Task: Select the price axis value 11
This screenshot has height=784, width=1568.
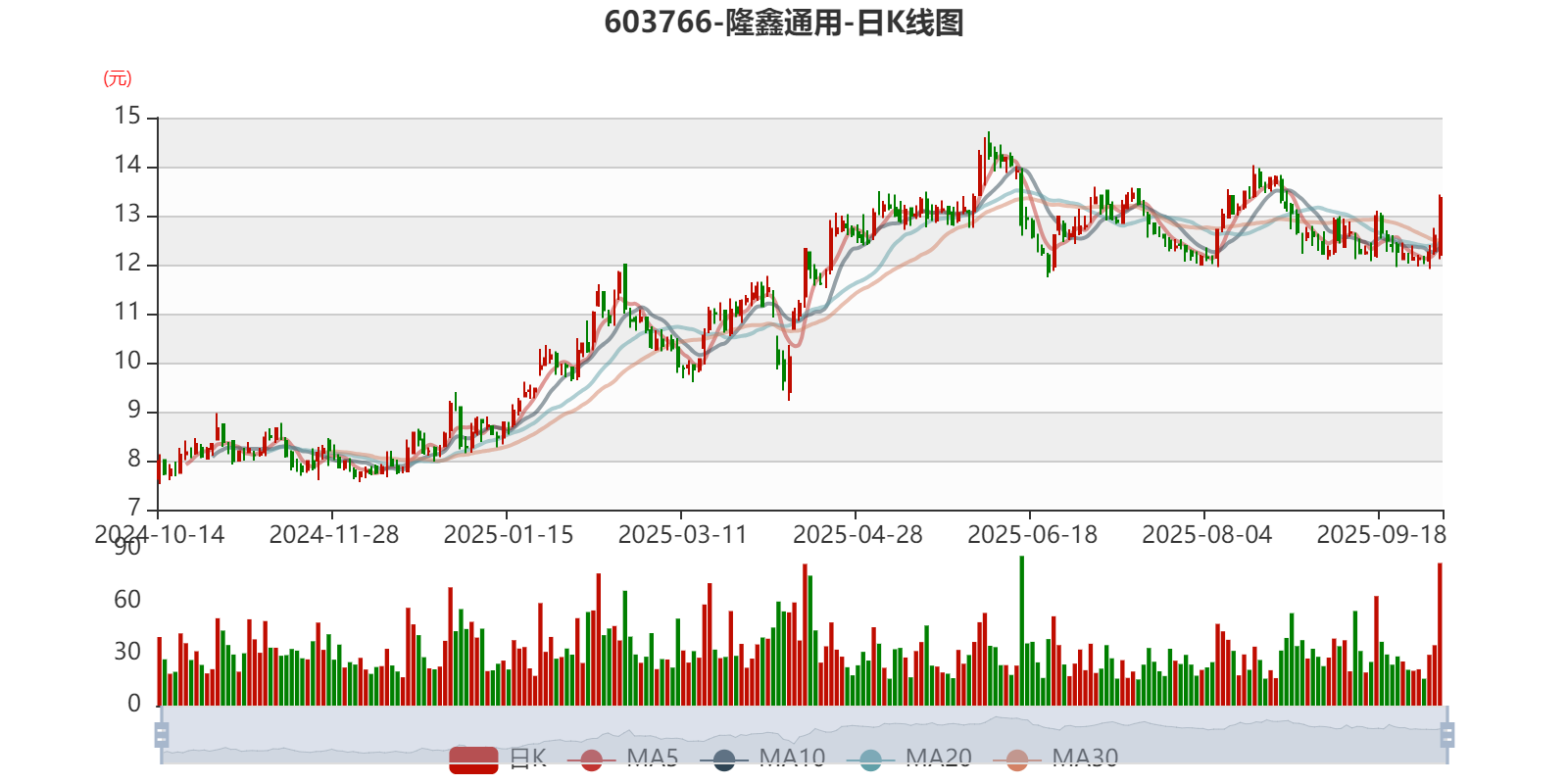Action: 127,313
